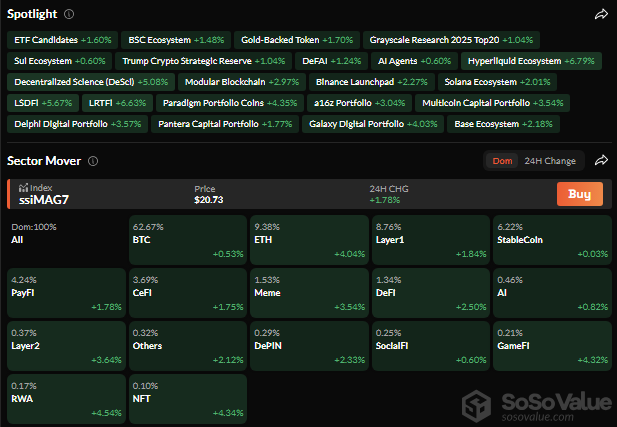Click the share arrow icon beside Sector Mover

pyautogui.click(x=601, y=160)
